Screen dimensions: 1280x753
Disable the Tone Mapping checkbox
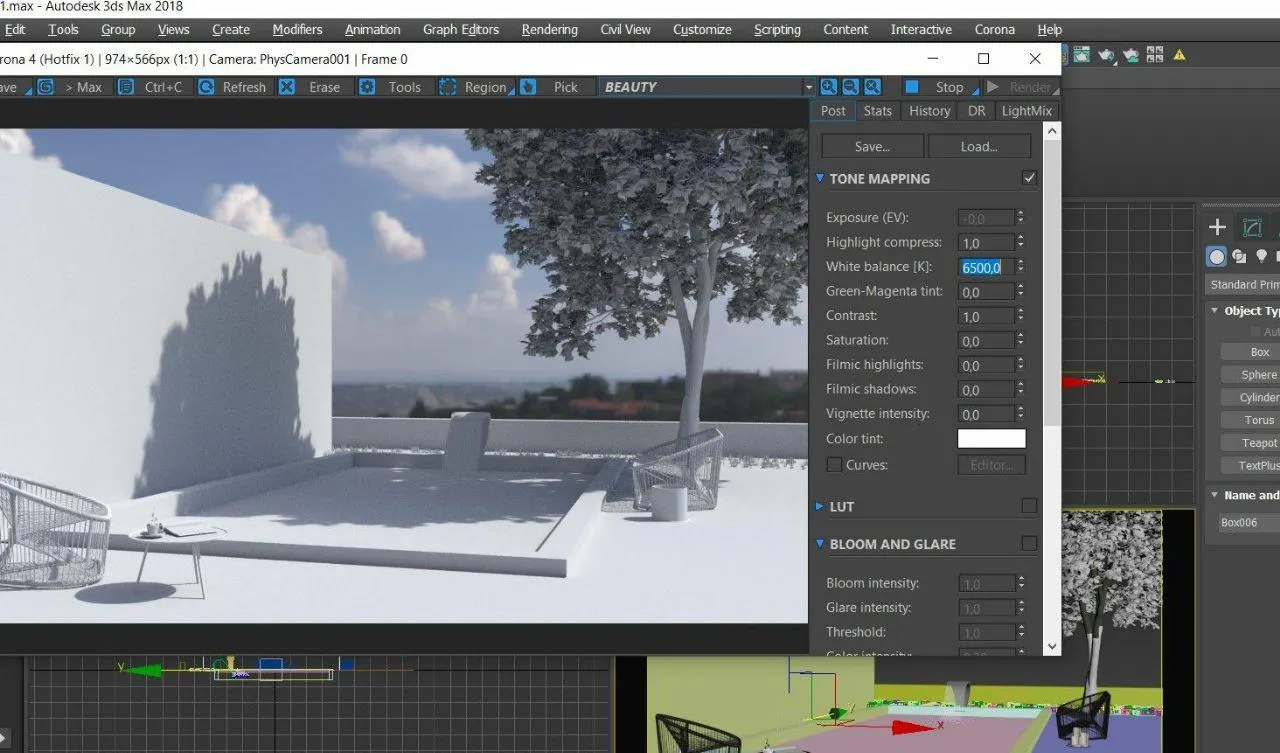pos(1029,178)
